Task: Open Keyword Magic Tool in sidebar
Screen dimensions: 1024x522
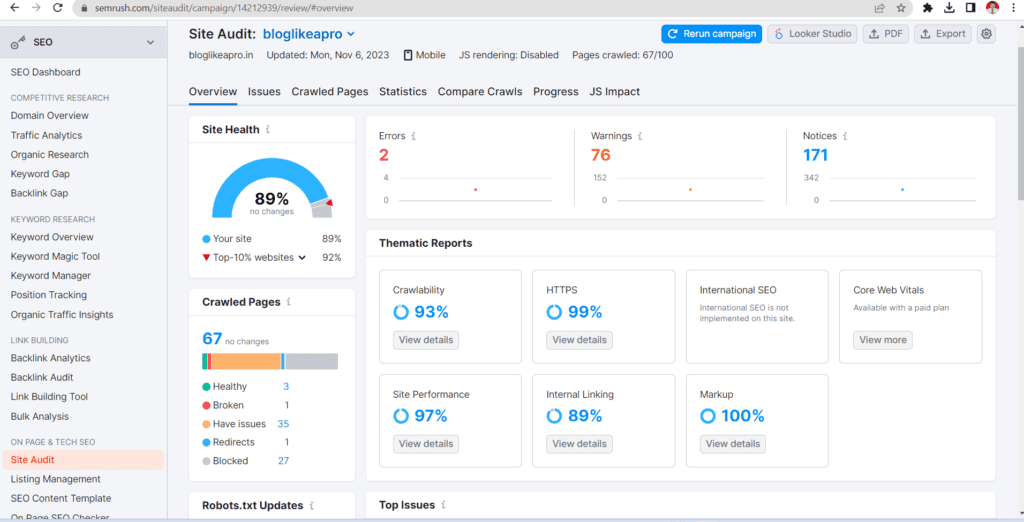Action: coord(56,256)
